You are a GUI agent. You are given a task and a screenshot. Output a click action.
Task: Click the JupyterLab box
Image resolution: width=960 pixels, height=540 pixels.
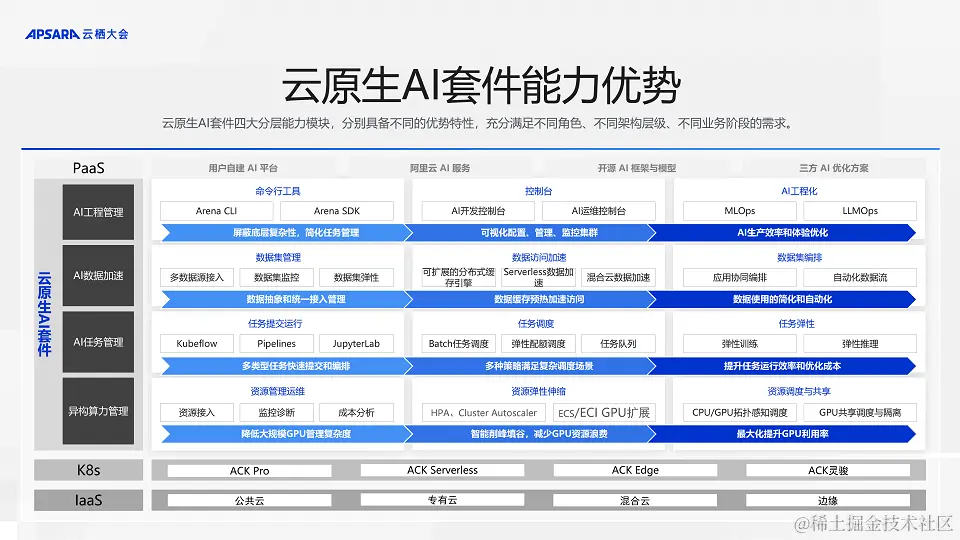click(x=356, y=343)
